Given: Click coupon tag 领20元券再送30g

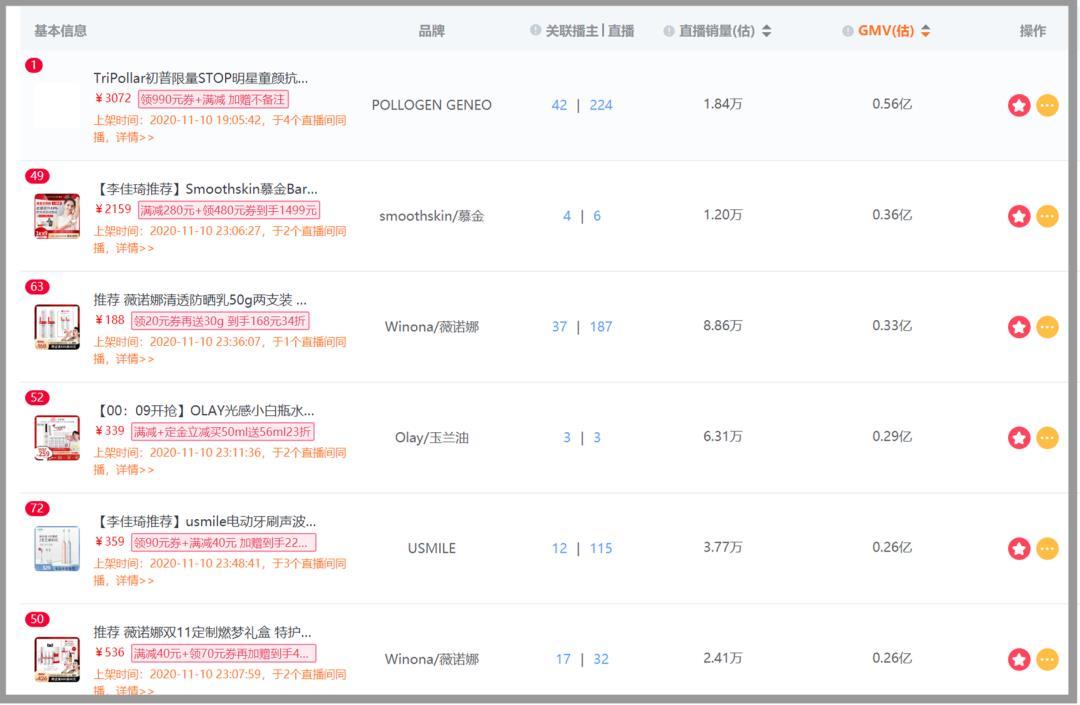Looking at the screenshot, I should (x=220, y=321).
